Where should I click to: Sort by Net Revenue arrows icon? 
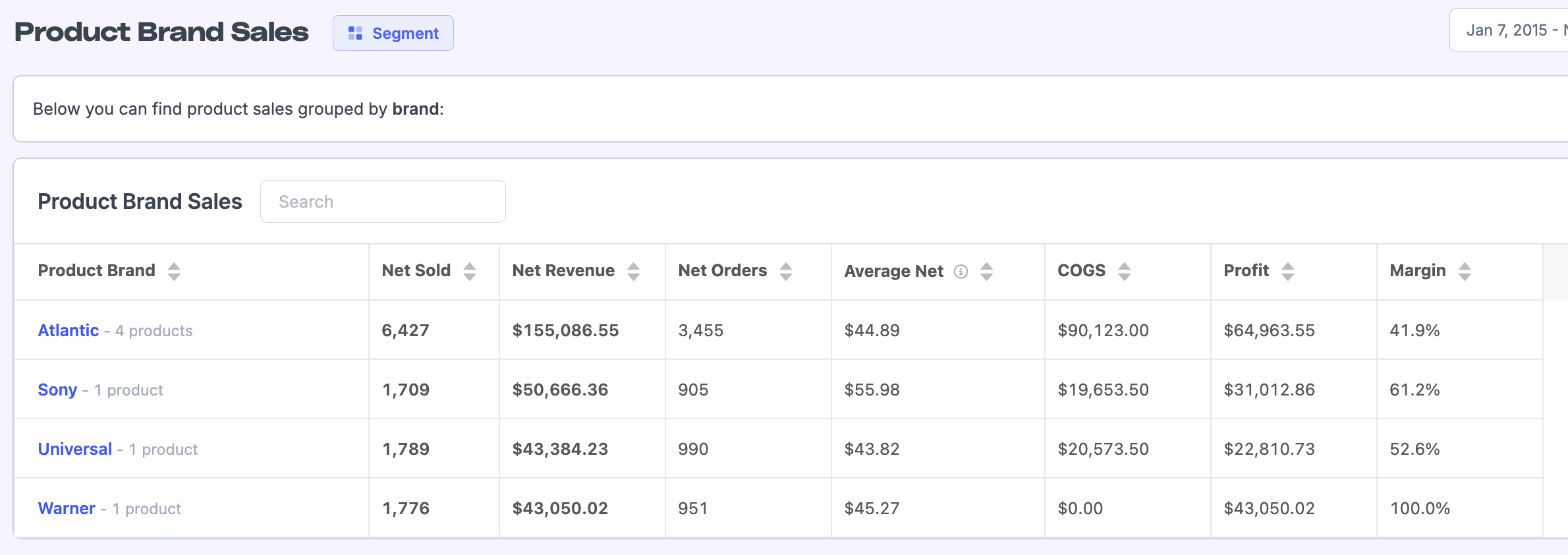point(633,272)
